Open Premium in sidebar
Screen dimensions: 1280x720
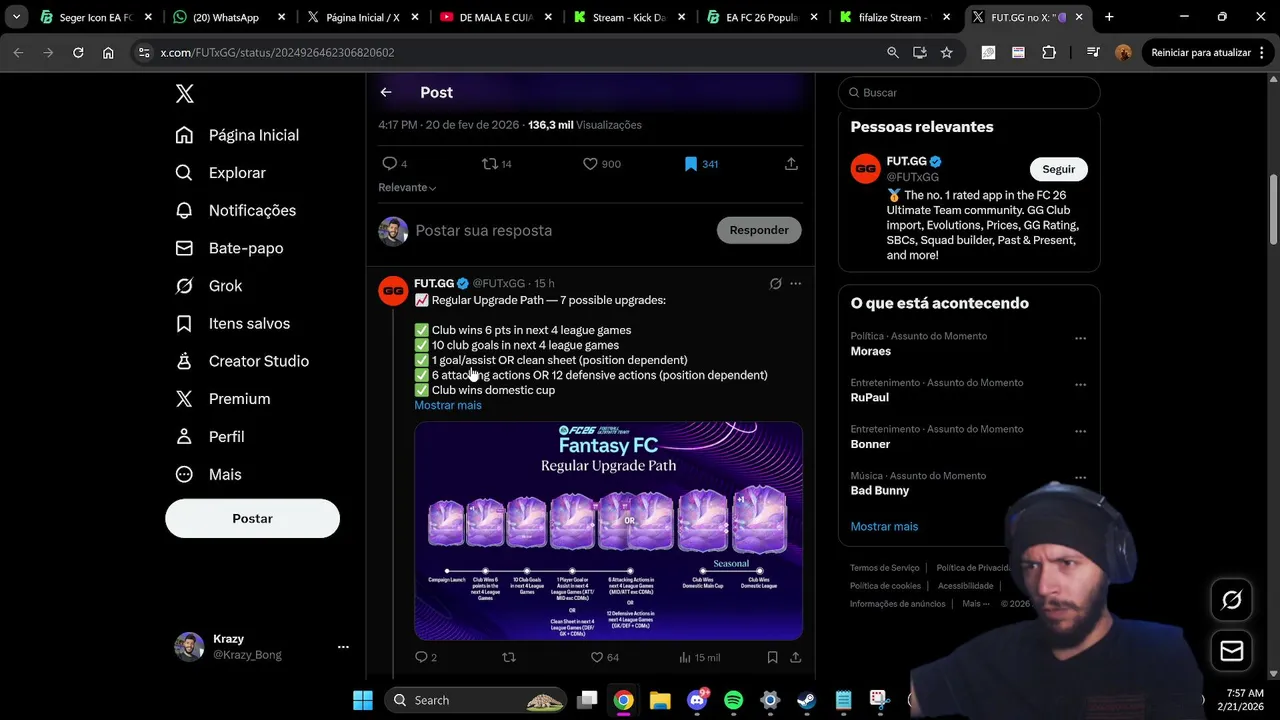tap(223, 399)
